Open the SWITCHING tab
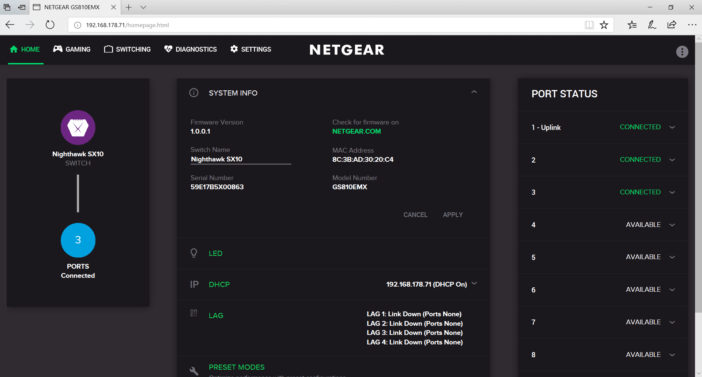This screenshot has width=702, height=377. pos(127,49)
